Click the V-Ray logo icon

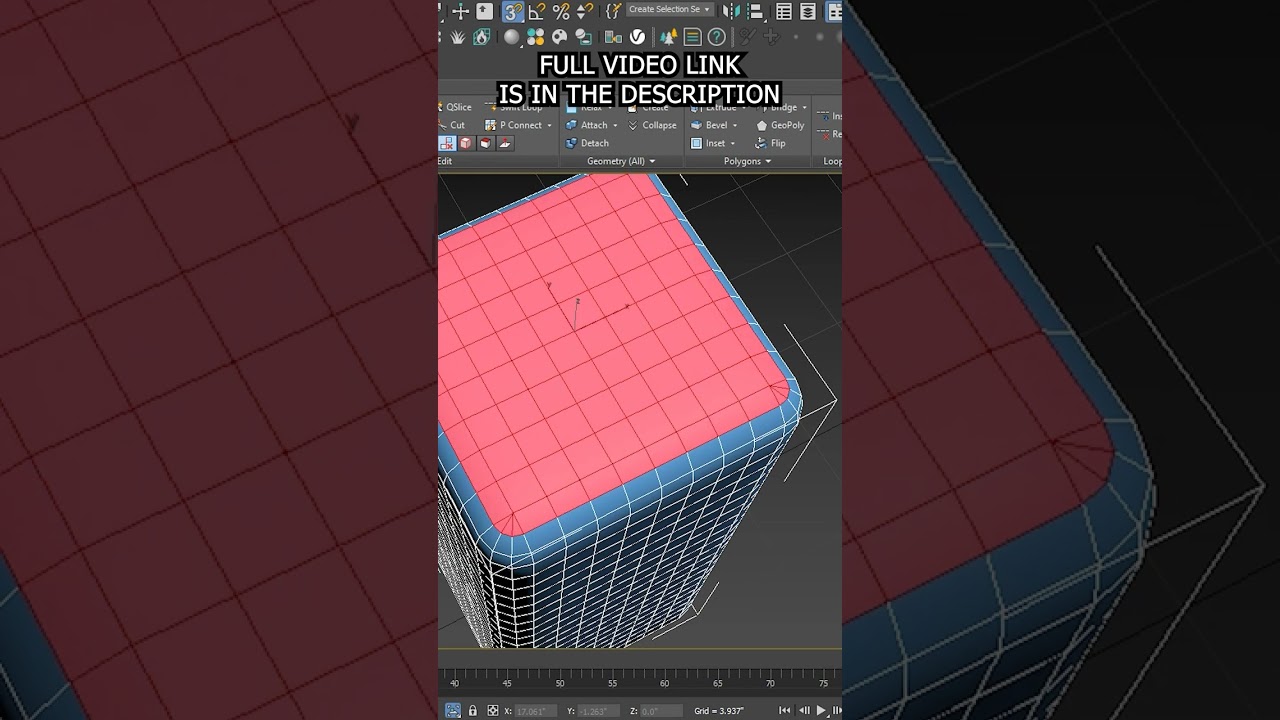pyautogui.click(x=637, y=37)
